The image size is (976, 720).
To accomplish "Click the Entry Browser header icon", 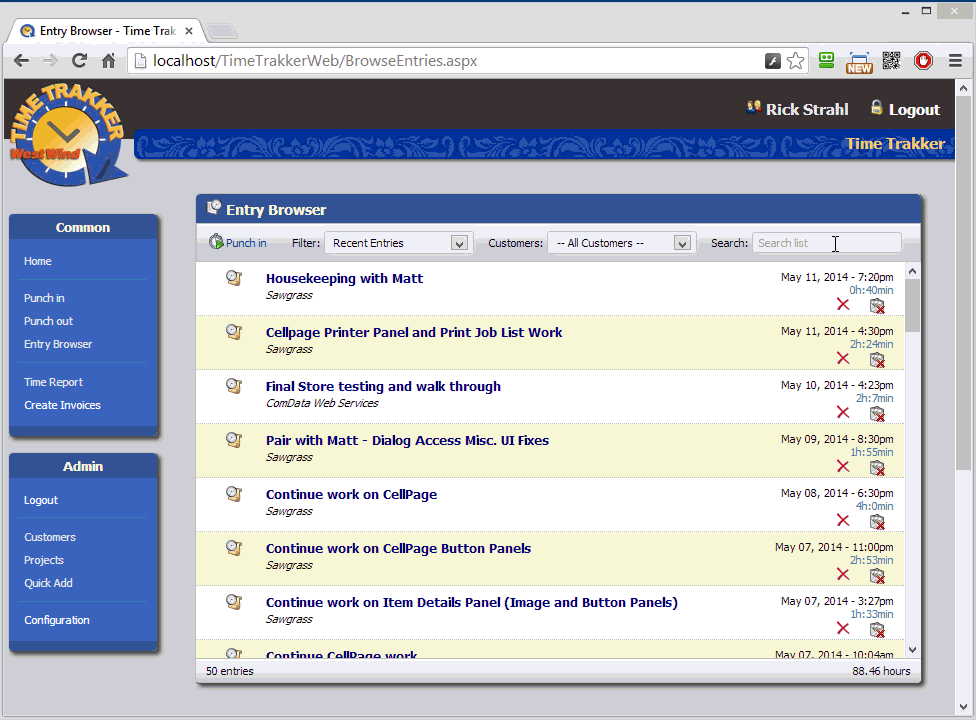I will click(213, 208).
